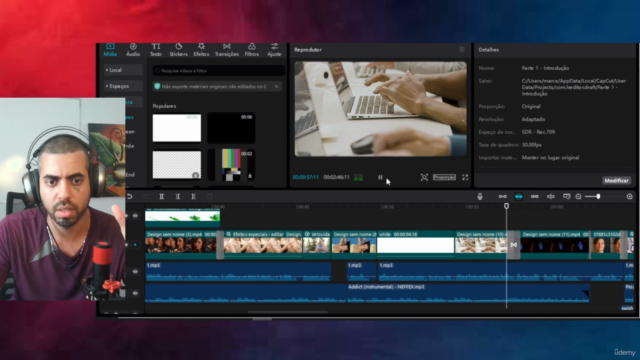Select the black 00:06 clip thumbnail
640x360 pixels.
(x=231, y=128)
